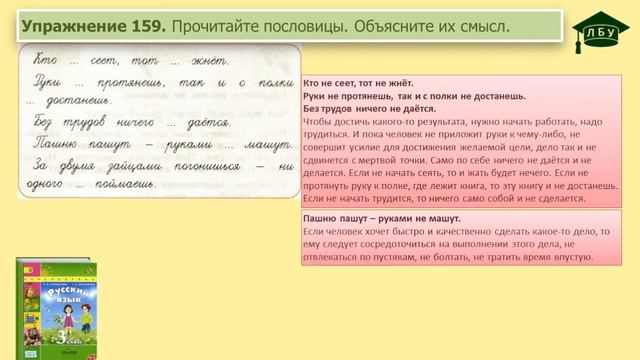Click the bold answer 'Без трудов ничего не даётся.'
This screenshot has width=640, height=360.
tap(369, 109)
